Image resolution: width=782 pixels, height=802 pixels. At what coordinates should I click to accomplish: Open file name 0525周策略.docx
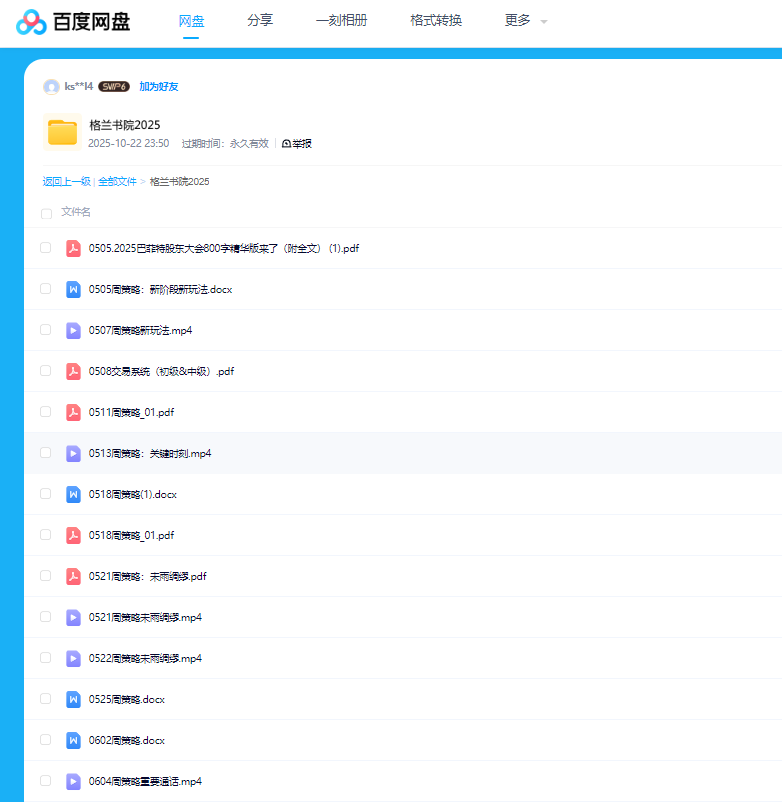pos(126,699)
